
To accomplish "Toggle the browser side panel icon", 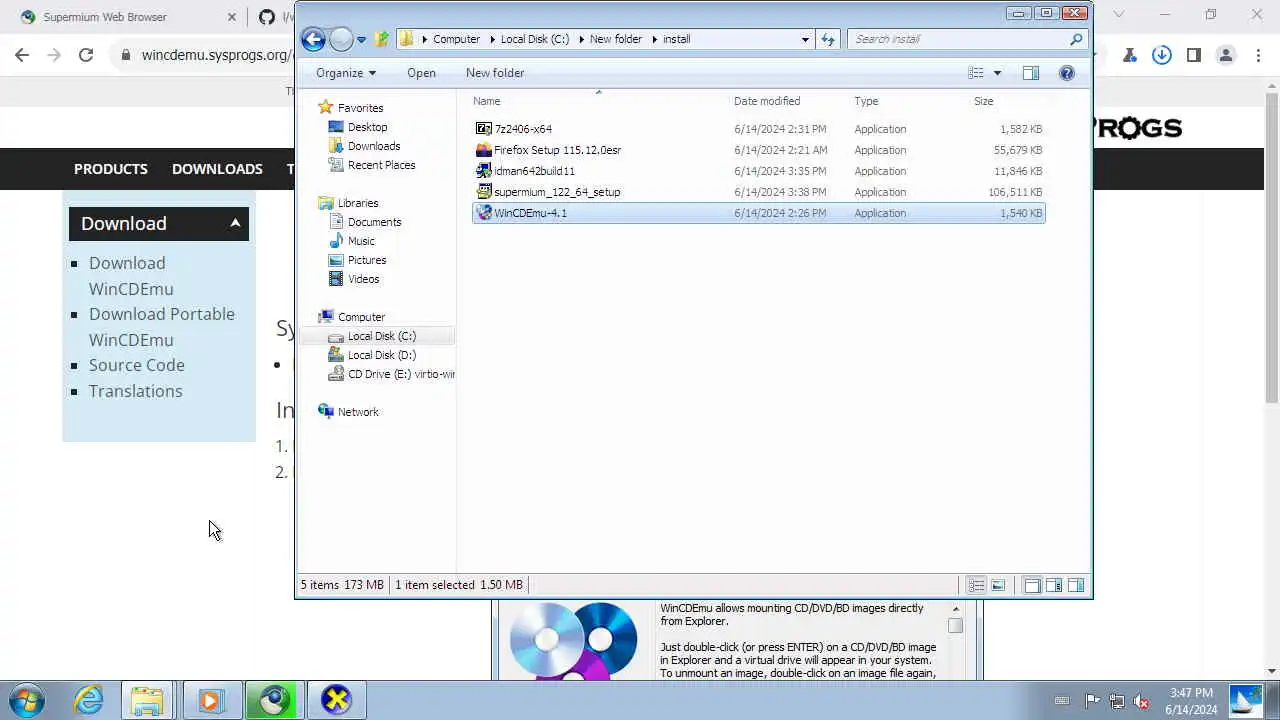I will pos(1194,55).
